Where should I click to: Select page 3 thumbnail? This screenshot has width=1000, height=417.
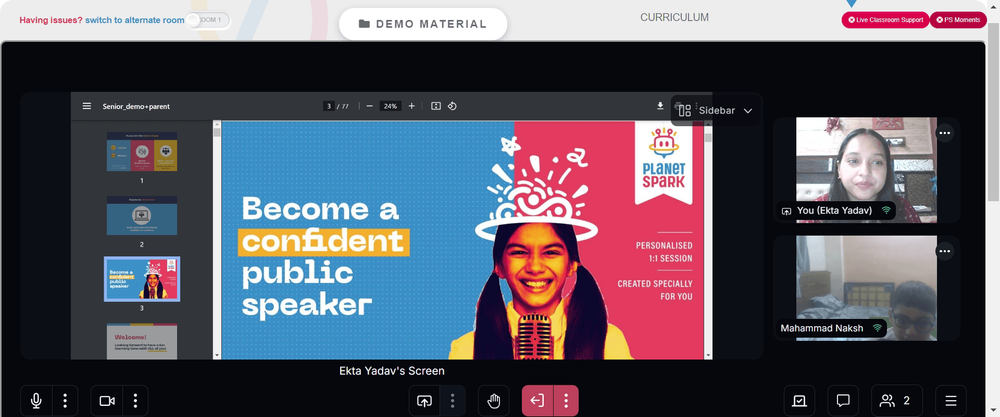click(x=142, y=279)
